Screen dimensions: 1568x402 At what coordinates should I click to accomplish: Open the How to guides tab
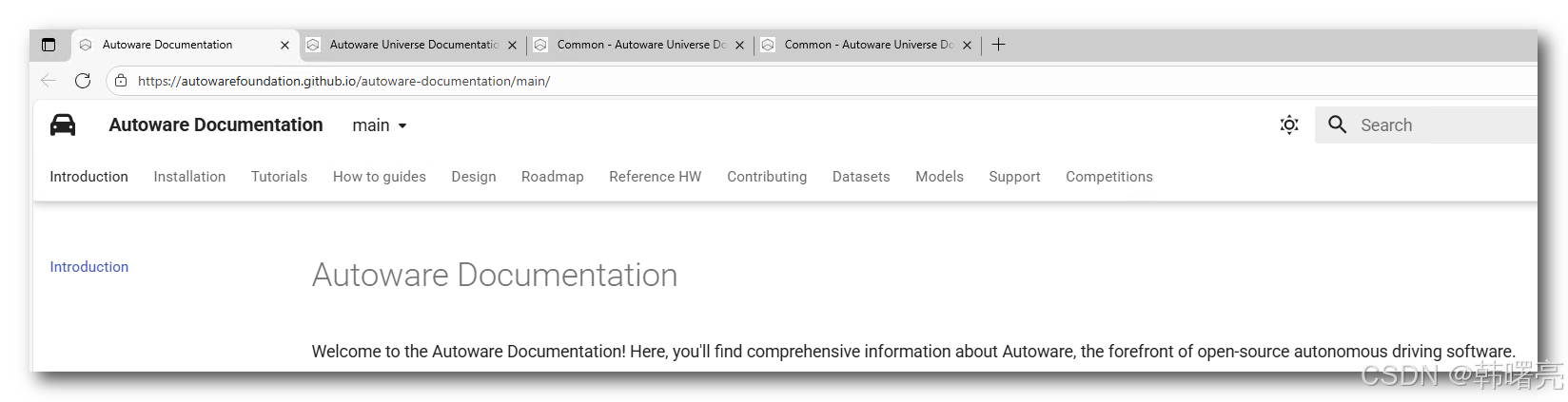pyautogui.click(x=380, y=177)
